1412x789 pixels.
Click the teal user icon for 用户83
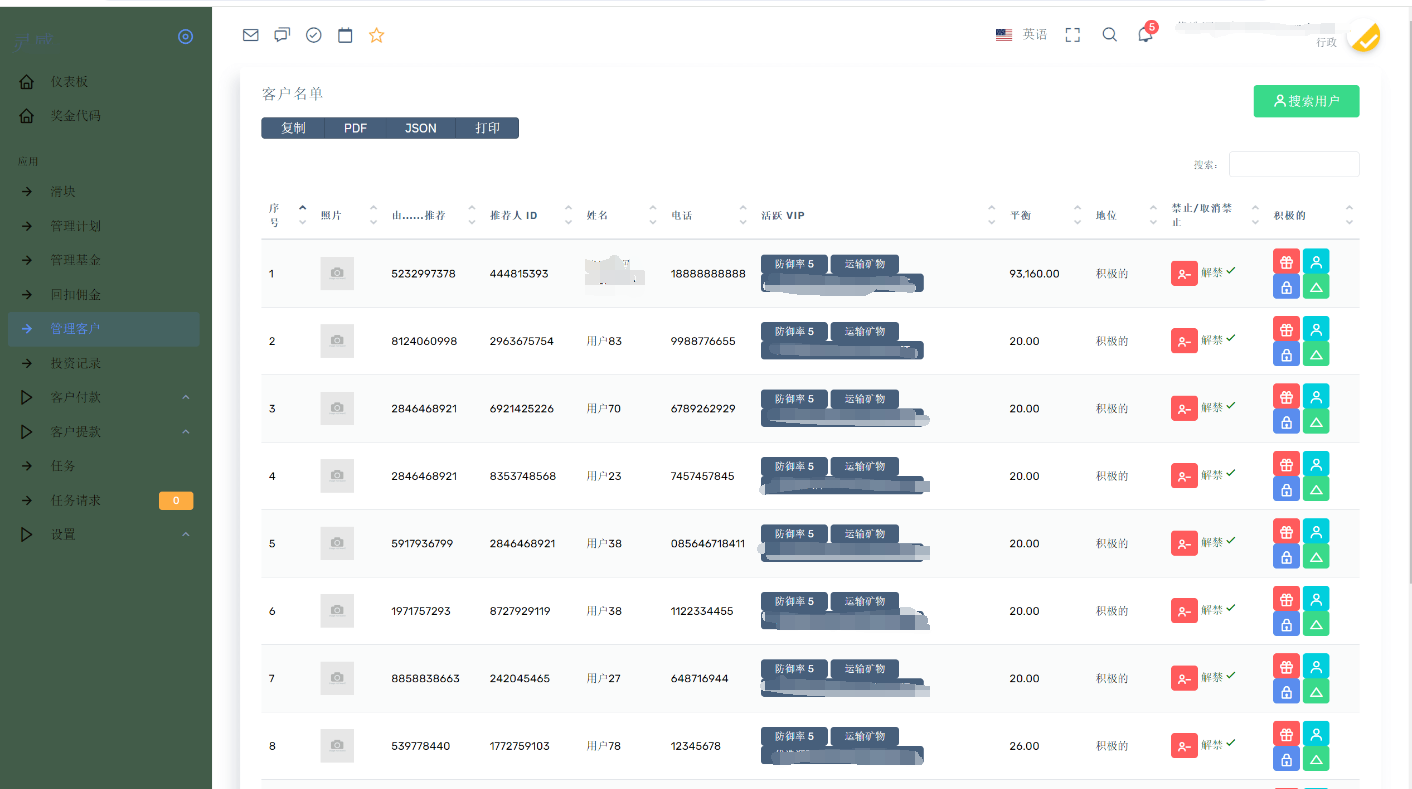click(x=1316, y=329)
